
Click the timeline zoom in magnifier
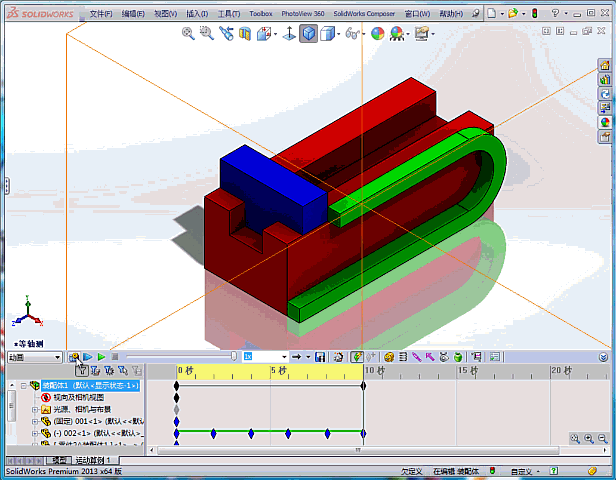pos(575,438)
